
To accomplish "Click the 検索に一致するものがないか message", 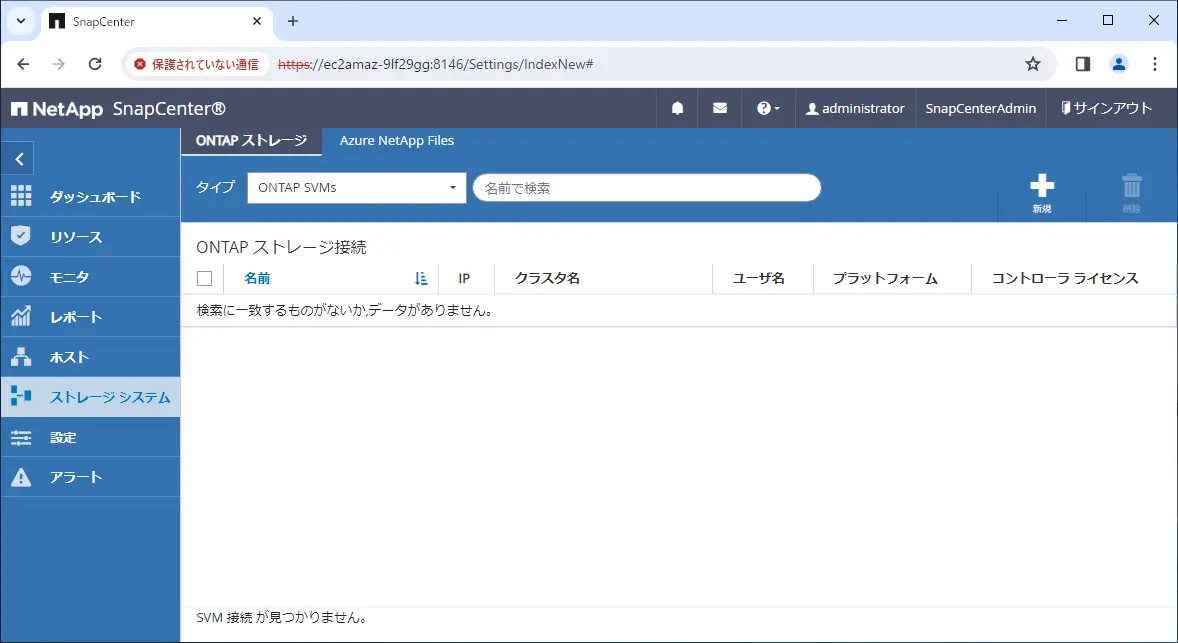I will coord(345,310).
